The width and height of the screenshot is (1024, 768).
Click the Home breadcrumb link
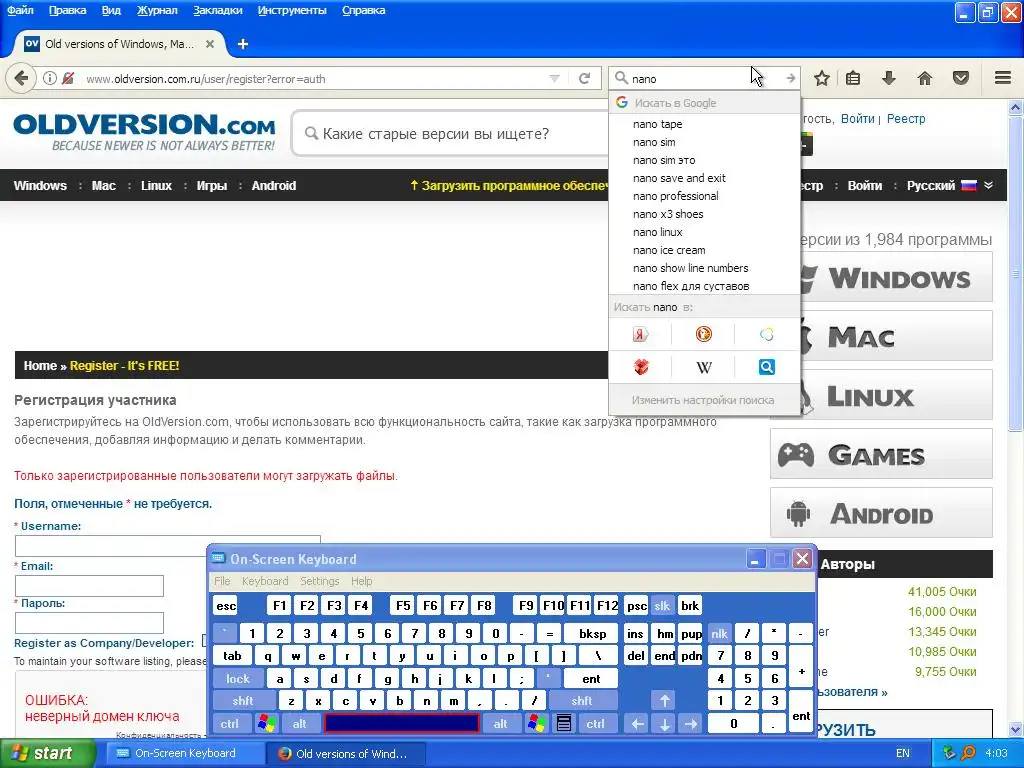40,366
